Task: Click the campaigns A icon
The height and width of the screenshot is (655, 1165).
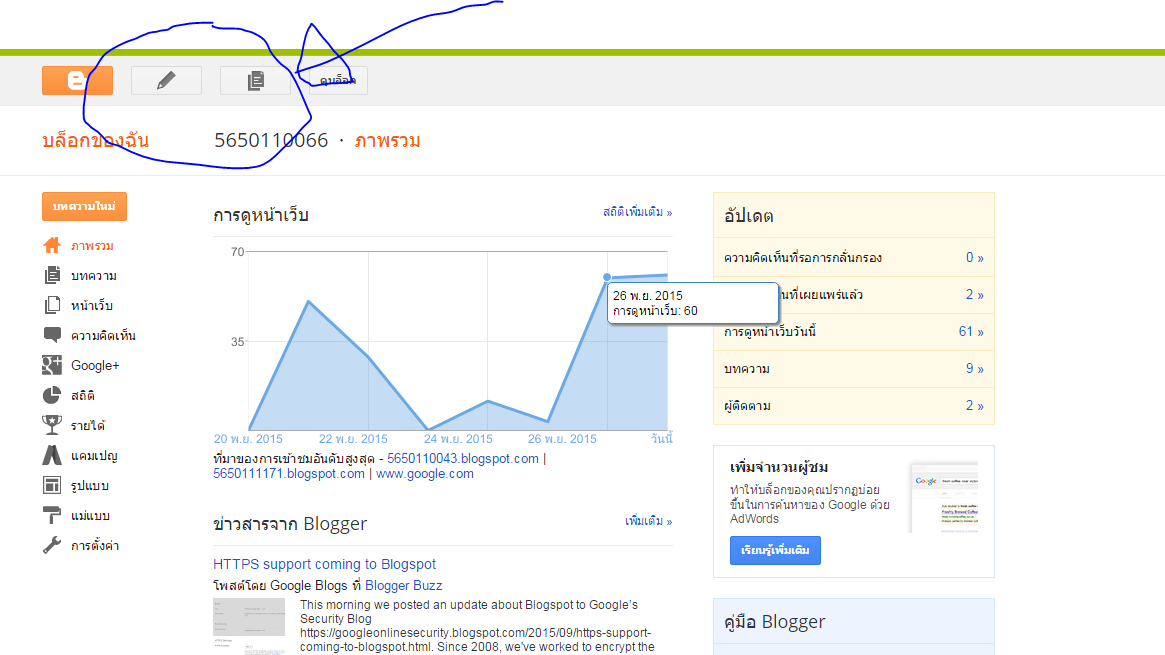Action: (x=52, y=455)
